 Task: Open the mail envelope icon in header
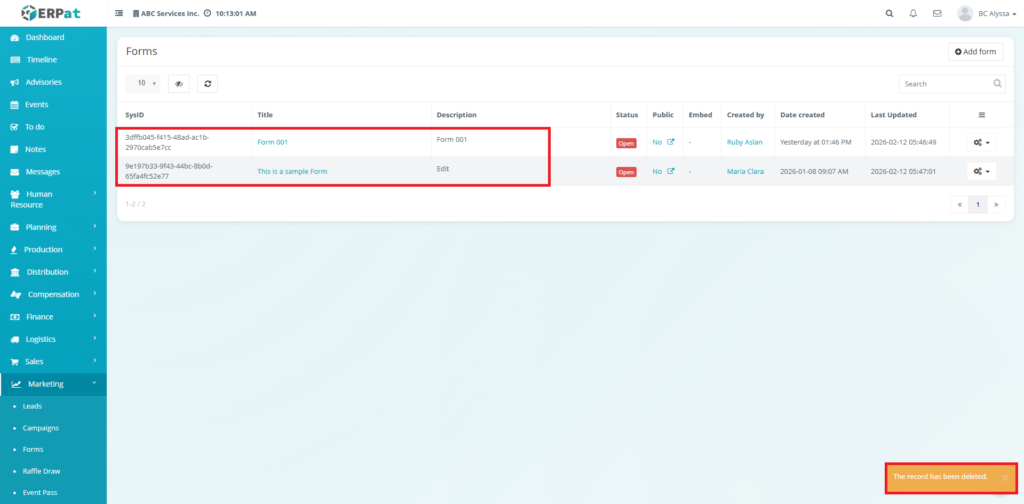[937, 14]
